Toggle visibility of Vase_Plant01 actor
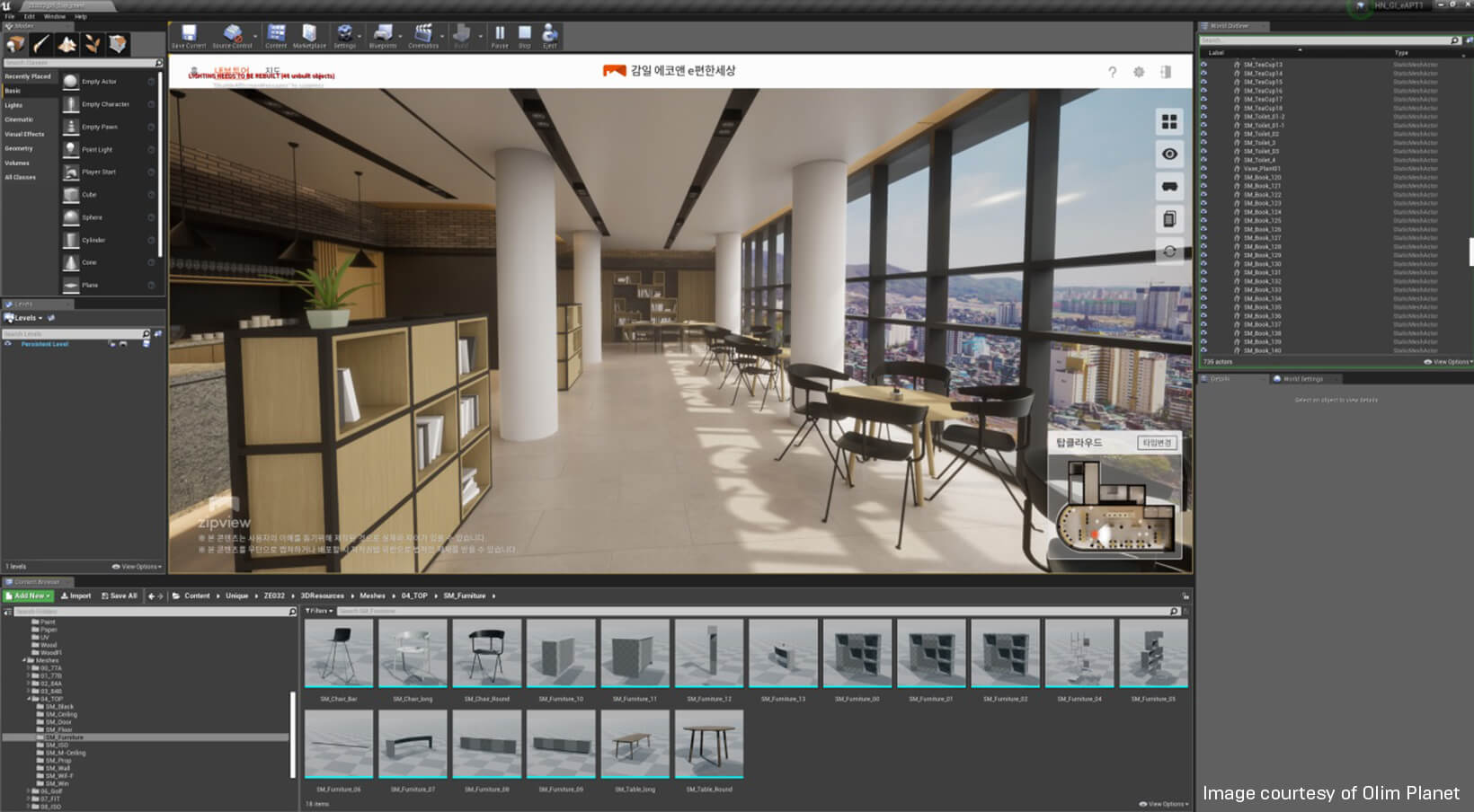The height and width of the screenshot is (812, 1474). (1203, 168)
